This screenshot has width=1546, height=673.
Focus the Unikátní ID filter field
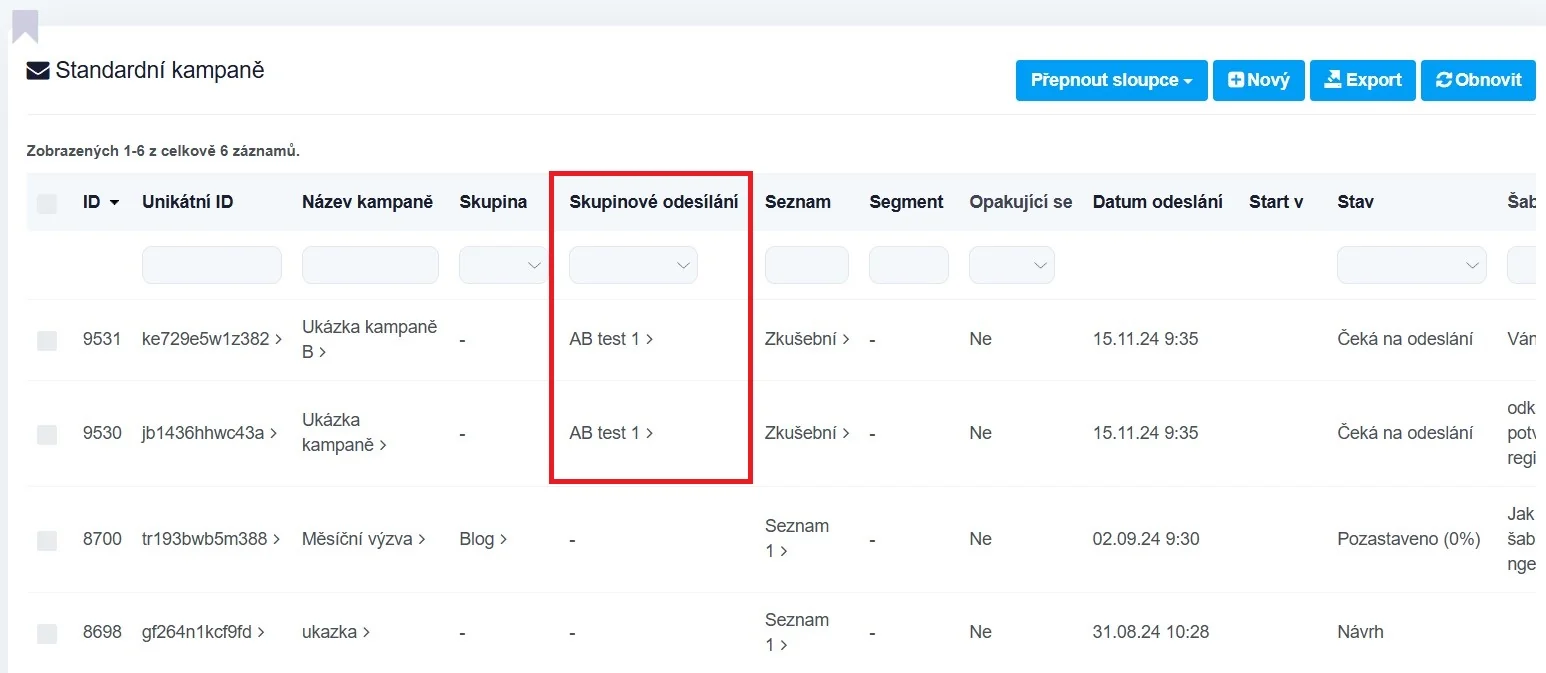pos(212,265)
